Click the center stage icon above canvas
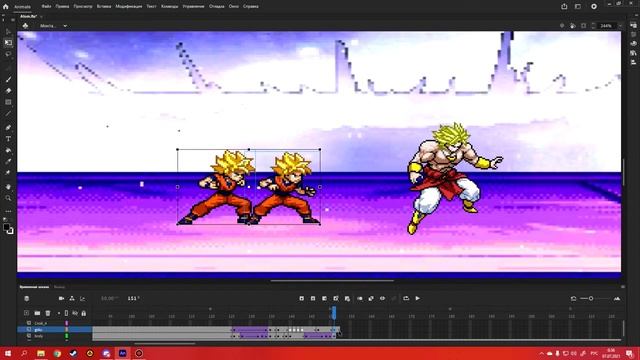 click(x=562, y=26)
